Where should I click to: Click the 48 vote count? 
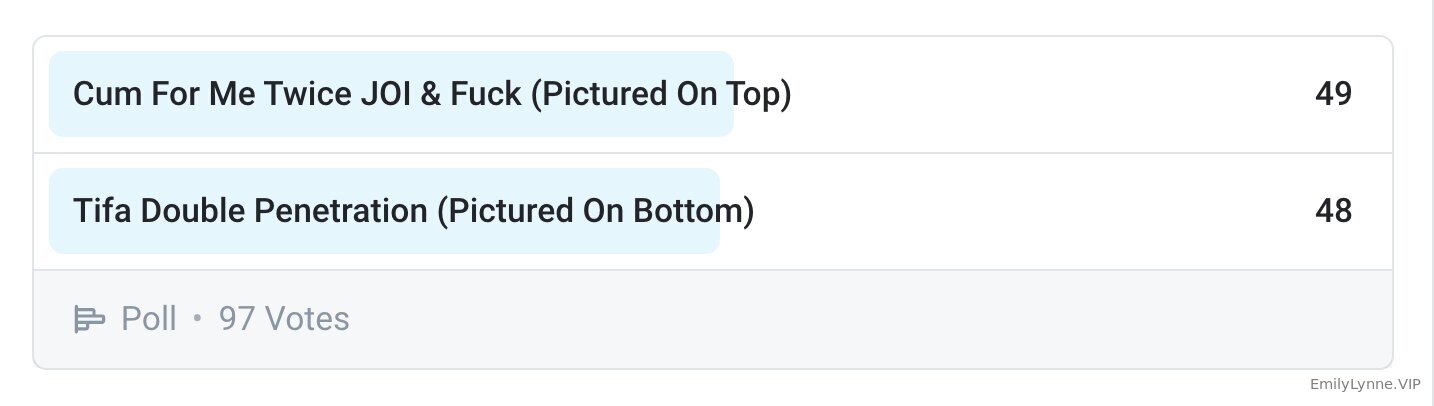[x=1333, y=211]
